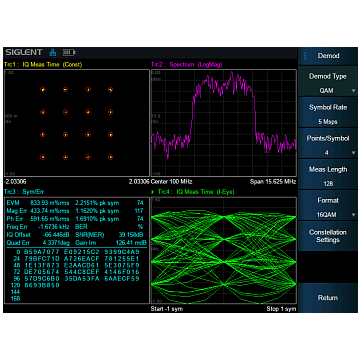Screen dimensions: 360x360
Task: Click the IQ Offset -66.446dB value
Action: click(x=56, y=235)
